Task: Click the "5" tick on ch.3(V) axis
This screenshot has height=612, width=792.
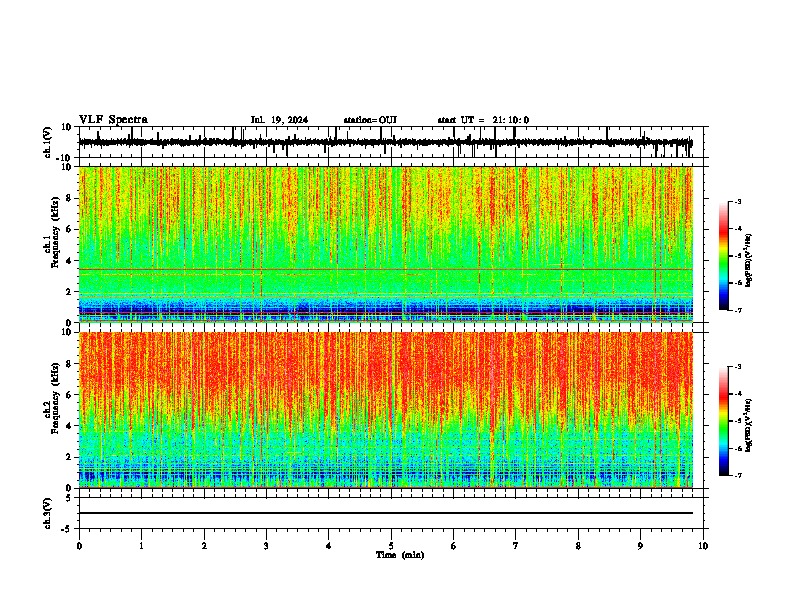Action: (69, 498)
